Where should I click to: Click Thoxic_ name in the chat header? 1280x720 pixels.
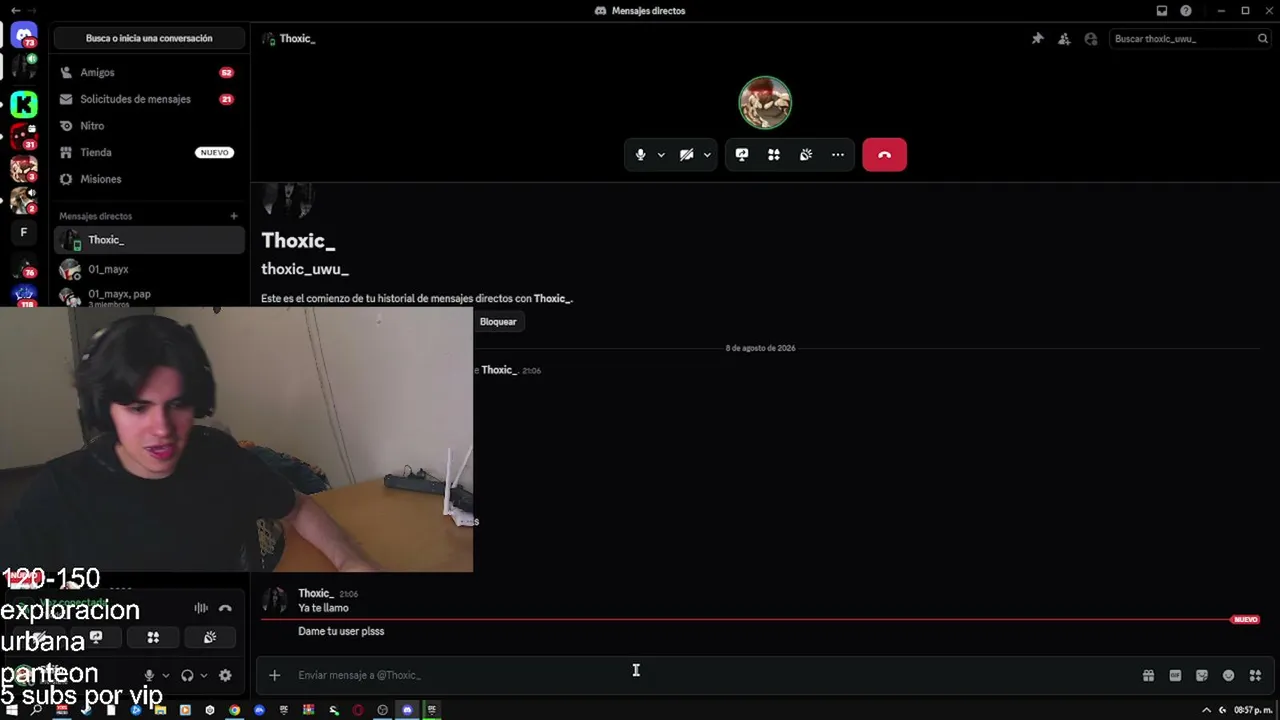click(x=297, y=39)
